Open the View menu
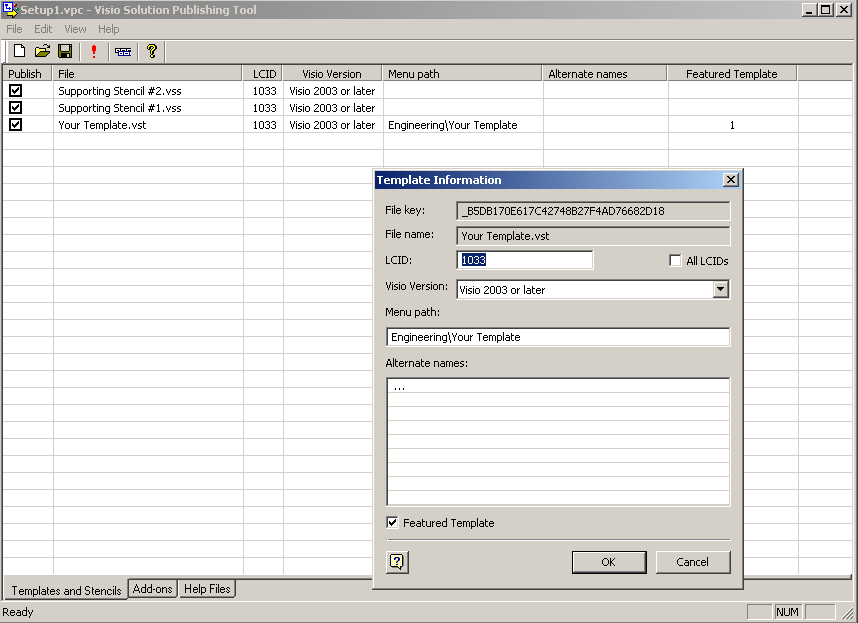Viewport: 858px width, 623px height. [x=75, y=29]
